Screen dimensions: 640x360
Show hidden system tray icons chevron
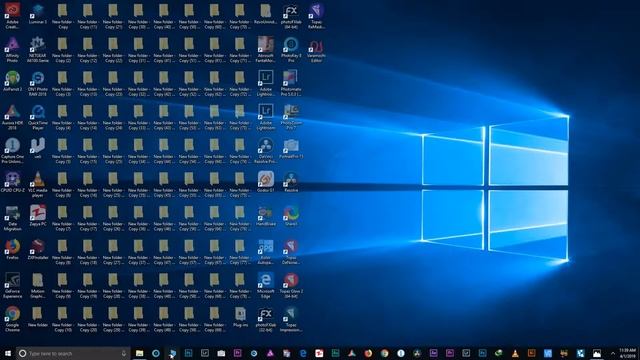click(613, 353)
